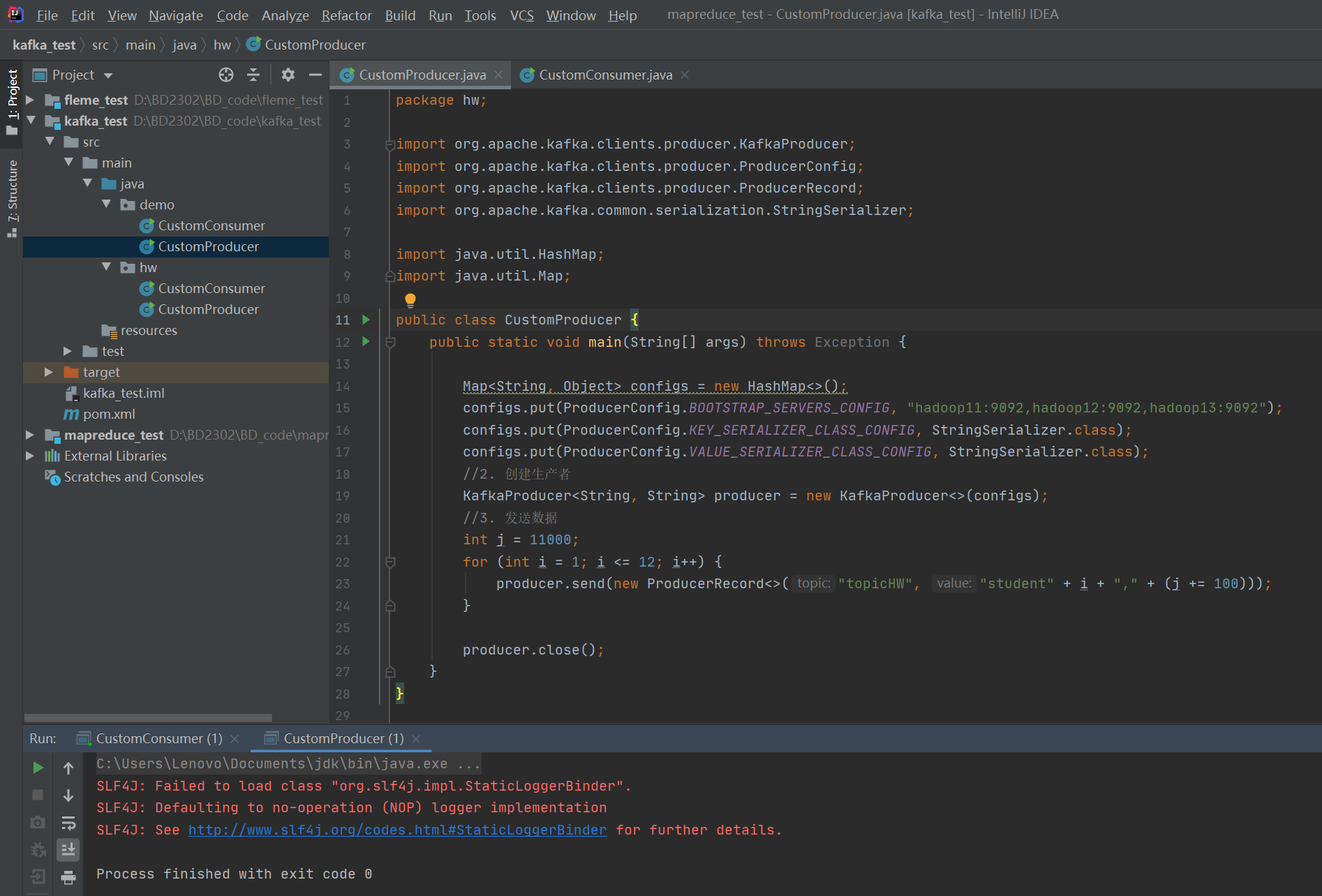Expand the test folder
The image size is (1322, 896).
(x=68, y=351)
